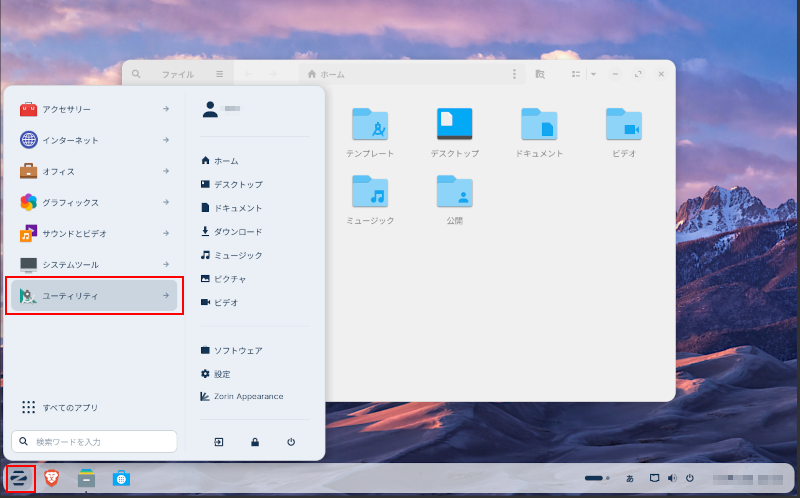
Task: Open the volume icon in system tray
Action: click(672, 478)
